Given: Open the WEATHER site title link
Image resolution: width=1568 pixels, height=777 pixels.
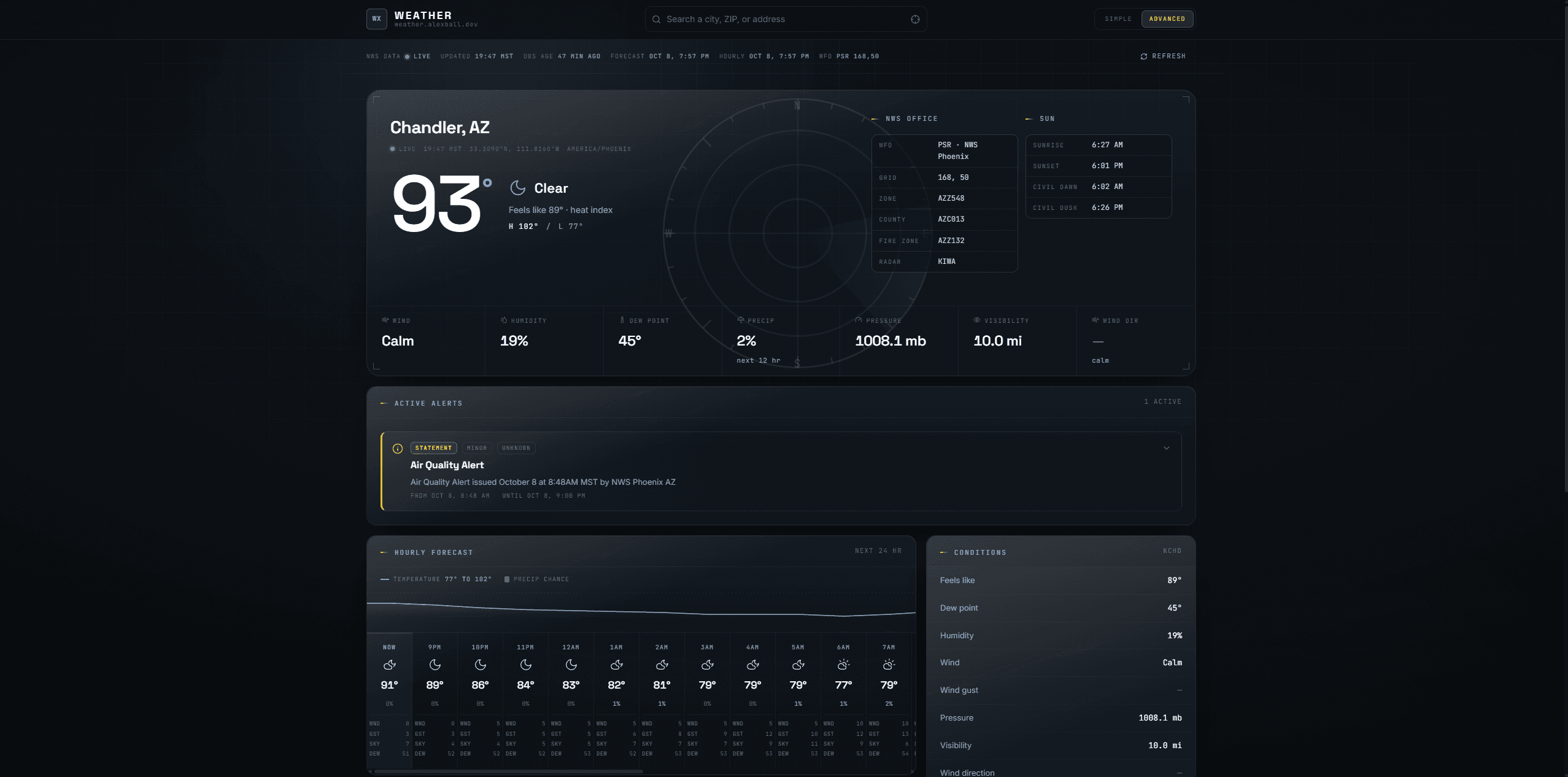Looking at the screenshot, I should [x=423, y=15].
